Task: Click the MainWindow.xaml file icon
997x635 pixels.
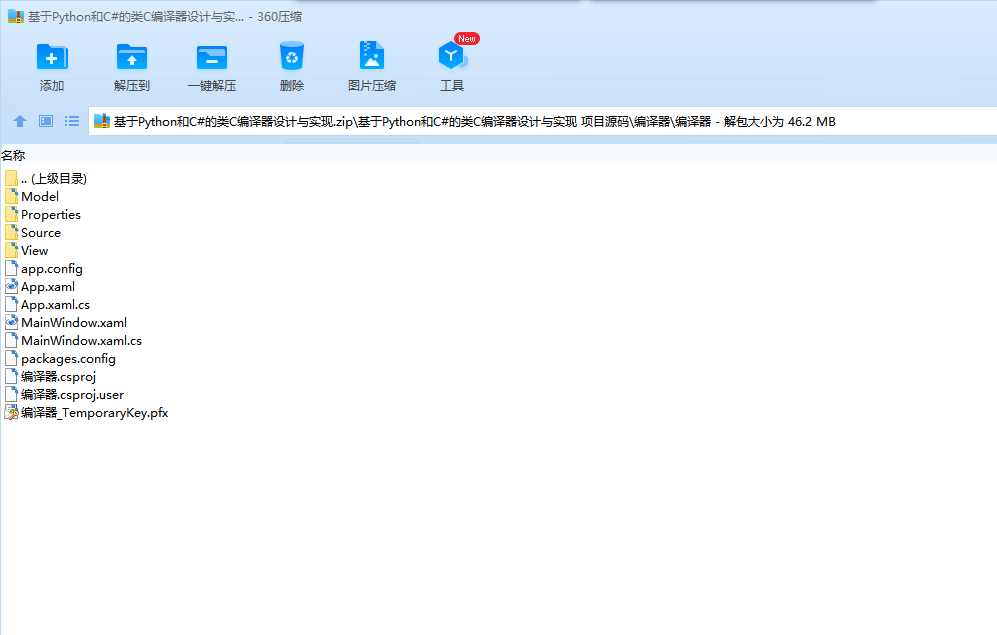Action: (11, 323)
